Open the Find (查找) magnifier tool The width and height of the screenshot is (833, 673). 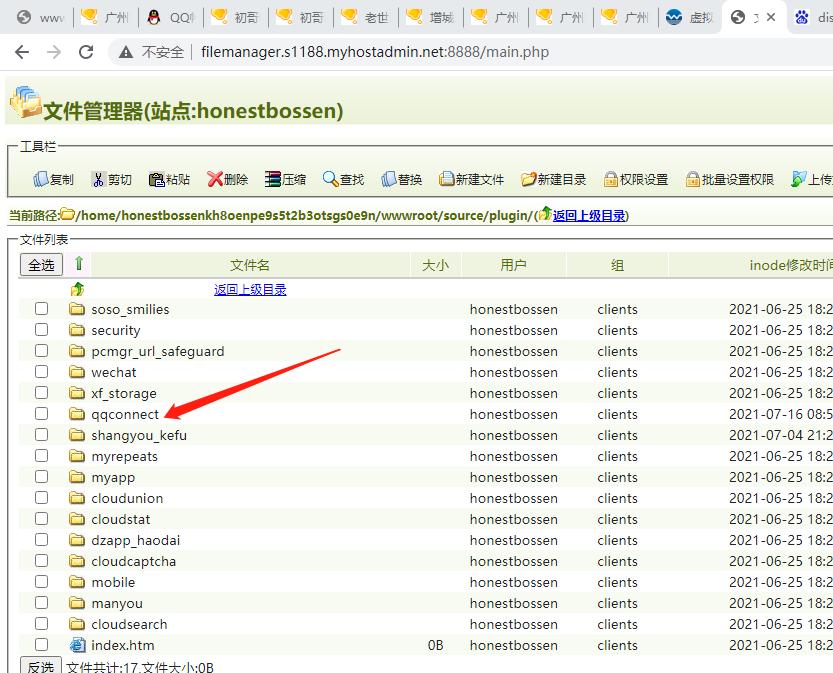343,180
